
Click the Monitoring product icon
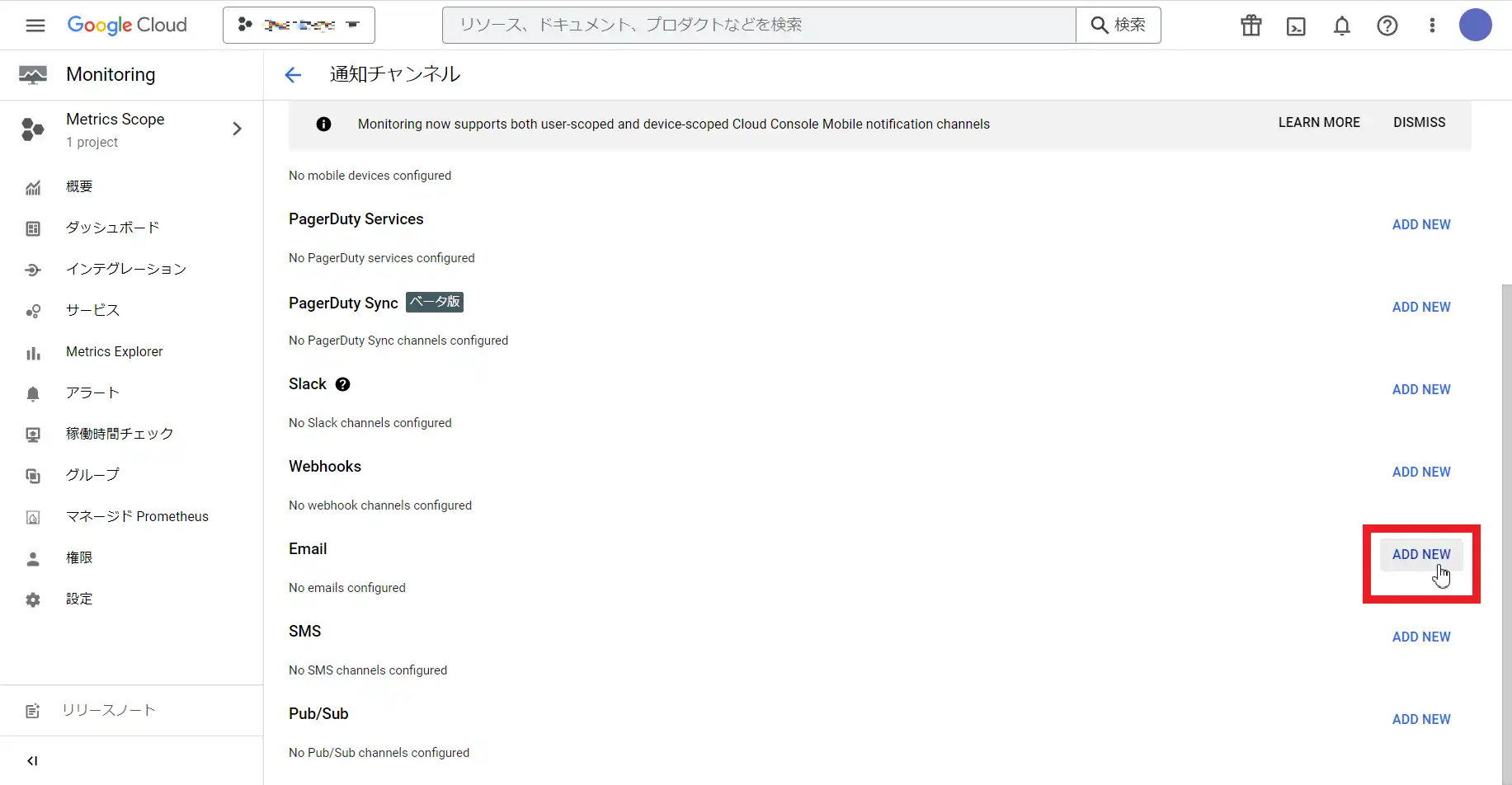(33, 75)
